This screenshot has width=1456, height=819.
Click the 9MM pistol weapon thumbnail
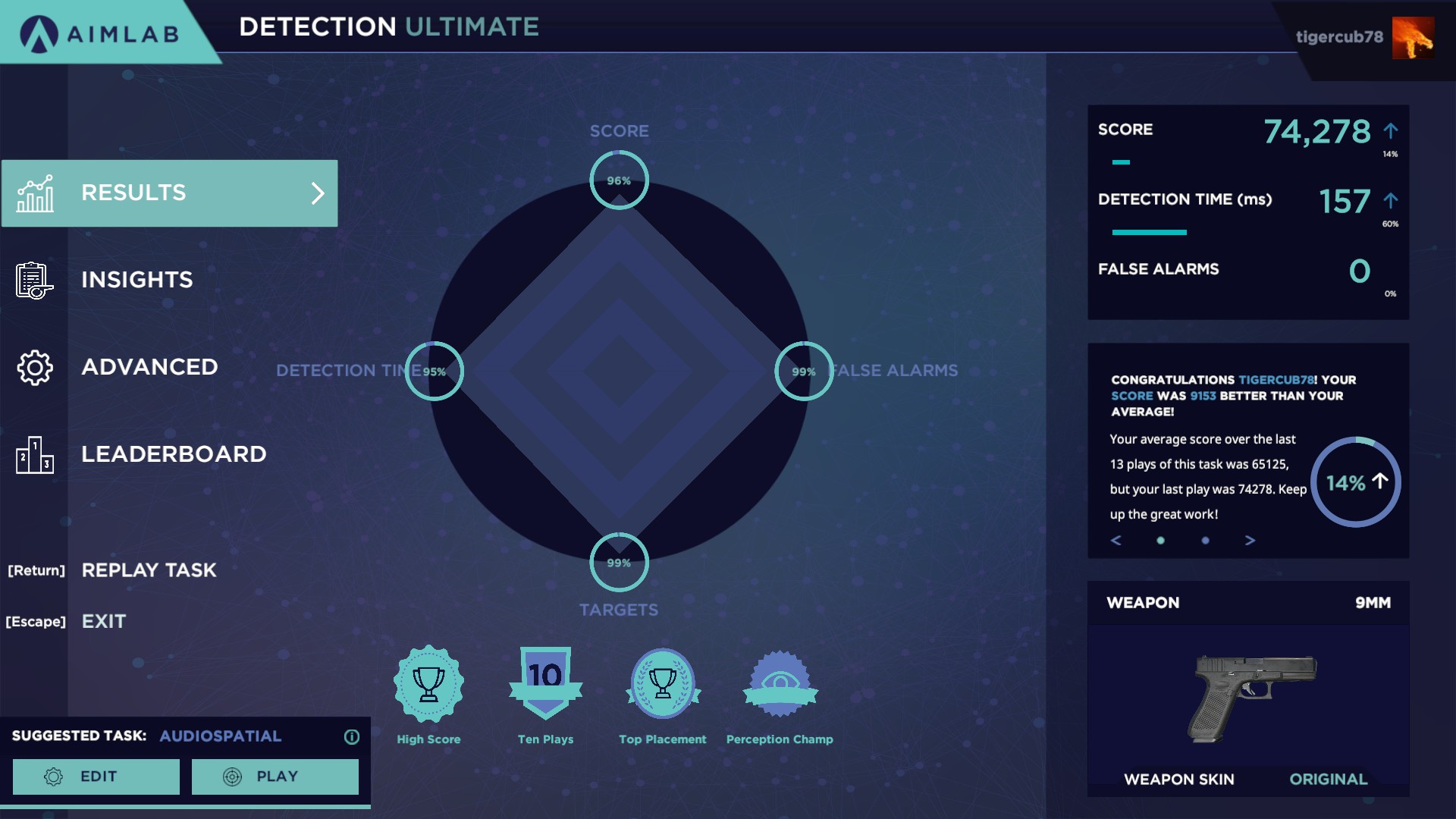[1251, 698]
